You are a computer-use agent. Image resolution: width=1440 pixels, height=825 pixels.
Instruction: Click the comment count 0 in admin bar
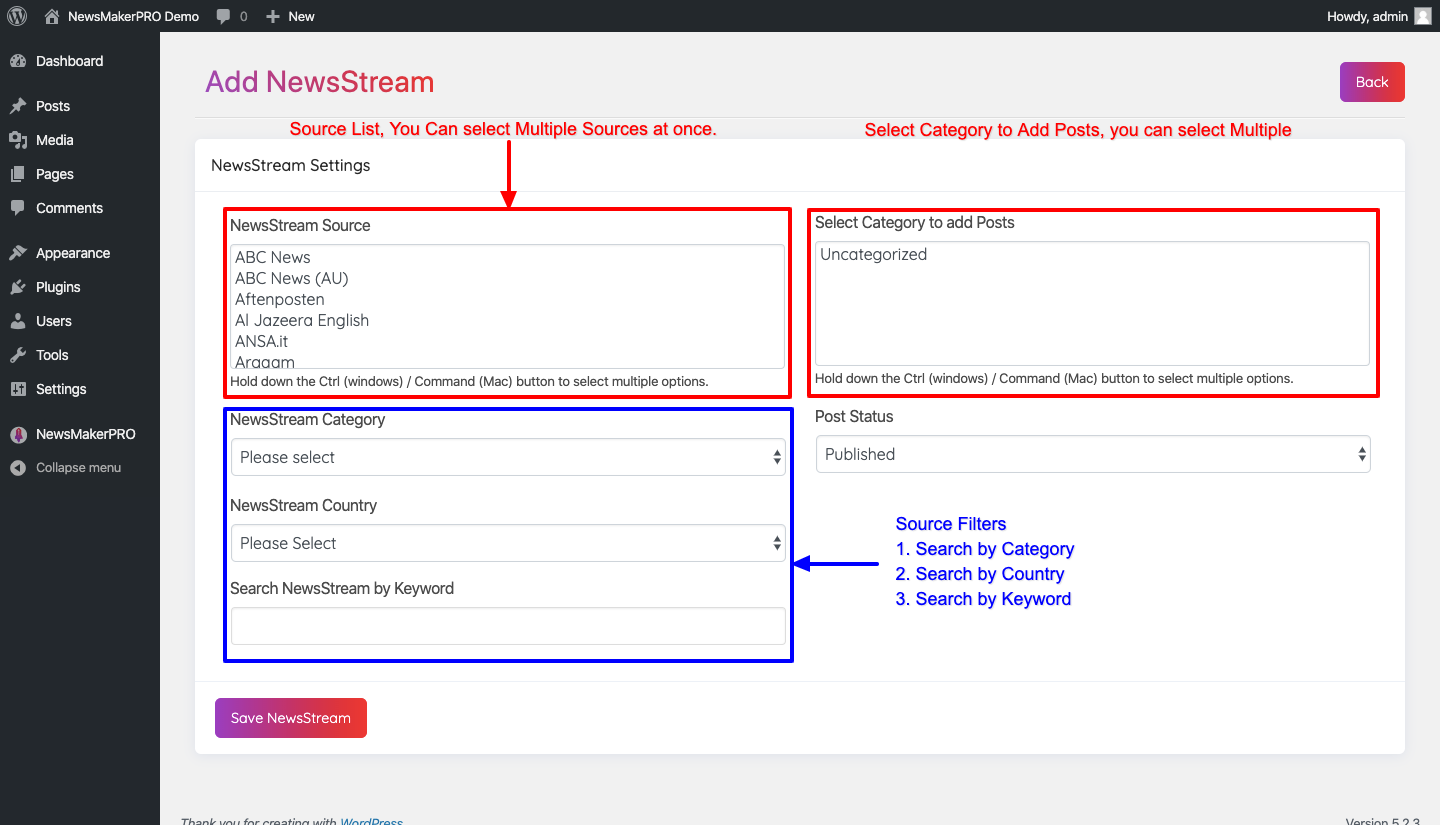(244, 16)
